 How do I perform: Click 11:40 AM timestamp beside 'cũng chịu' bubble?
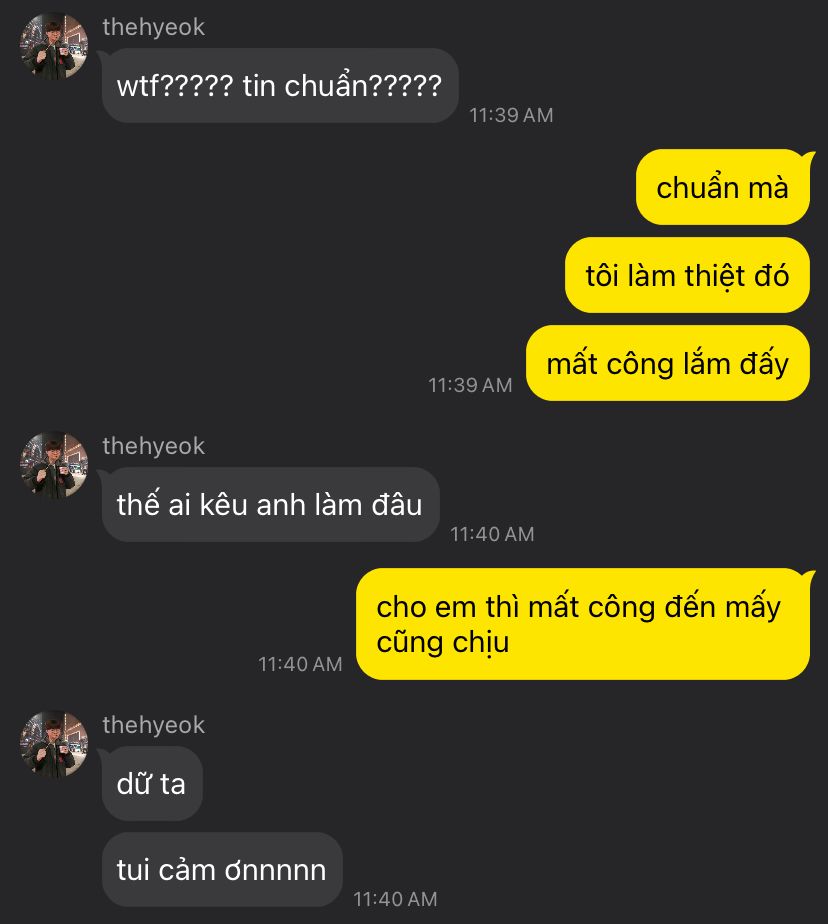[x=300, y=664]
